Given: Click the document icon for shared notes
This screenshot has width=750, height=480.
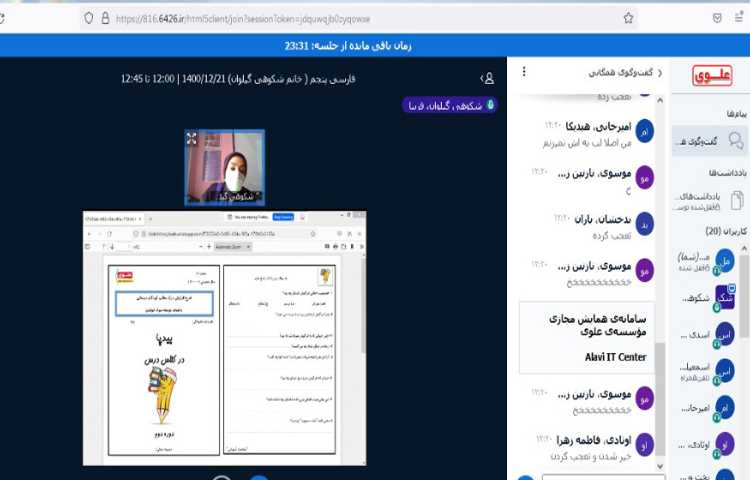Looking at the screenshot, I should (737, 200).
